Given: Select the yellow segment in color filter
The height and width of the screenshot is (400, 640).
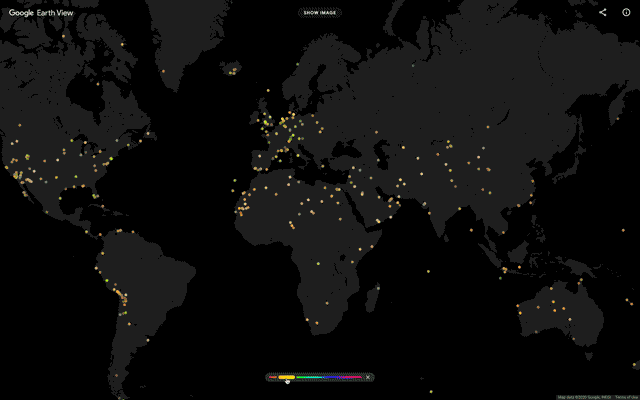Looking at the screenshot, I should (x=286, y=377).
